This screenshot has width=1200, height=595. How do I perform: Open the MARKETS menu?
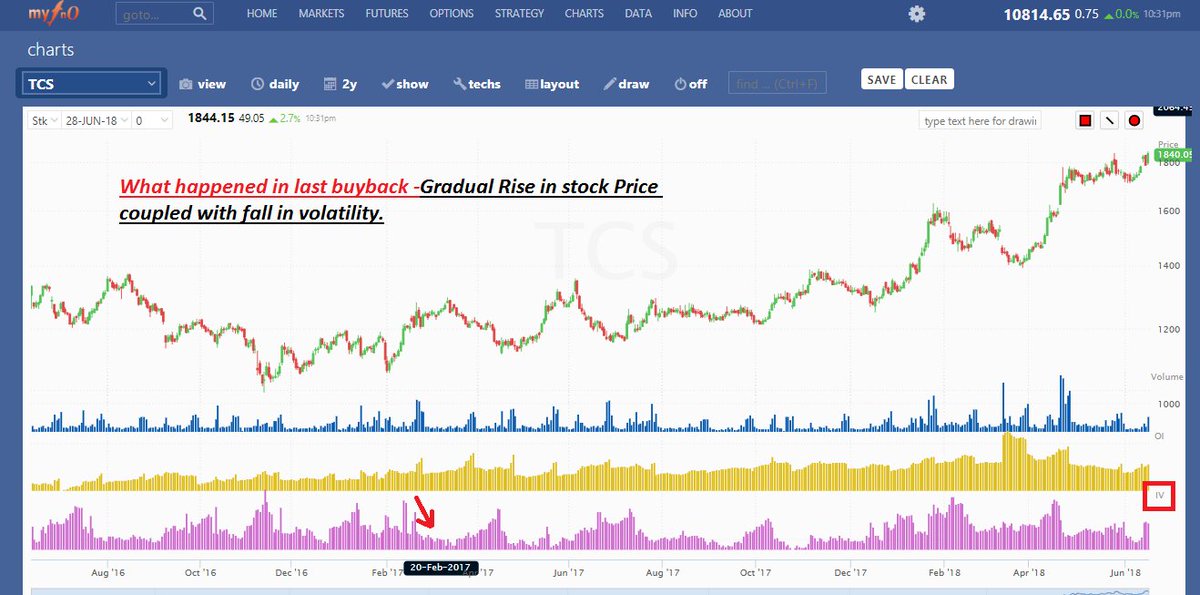pos(321,14)
